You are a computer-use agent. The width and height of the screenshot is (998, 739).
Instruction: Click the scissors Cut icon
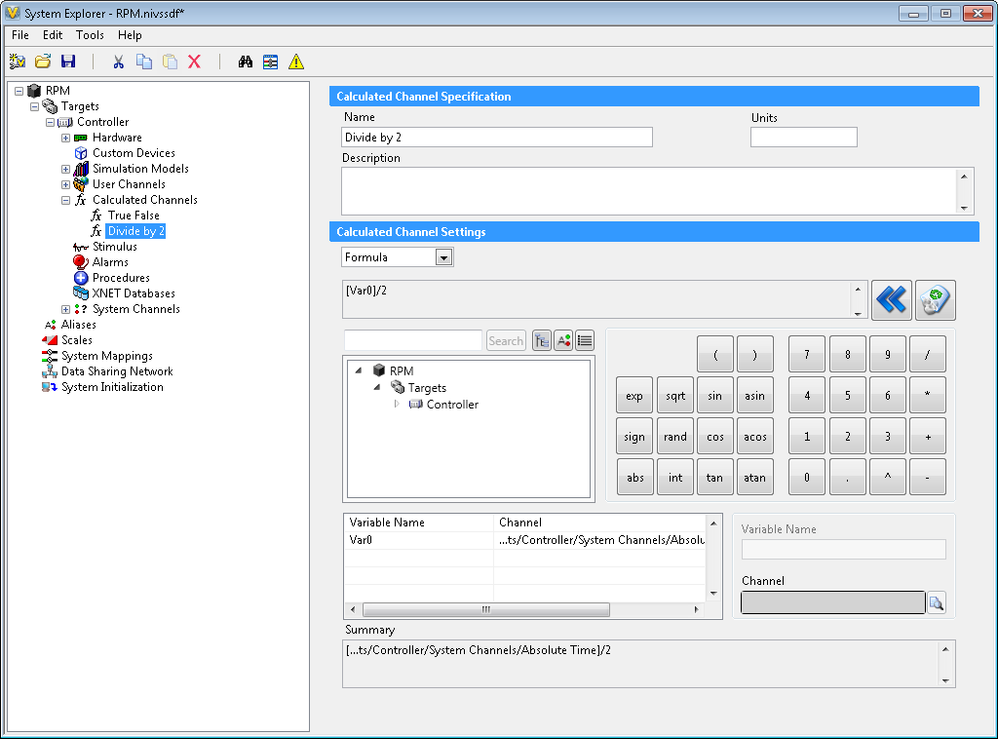(x=118, y=62)
